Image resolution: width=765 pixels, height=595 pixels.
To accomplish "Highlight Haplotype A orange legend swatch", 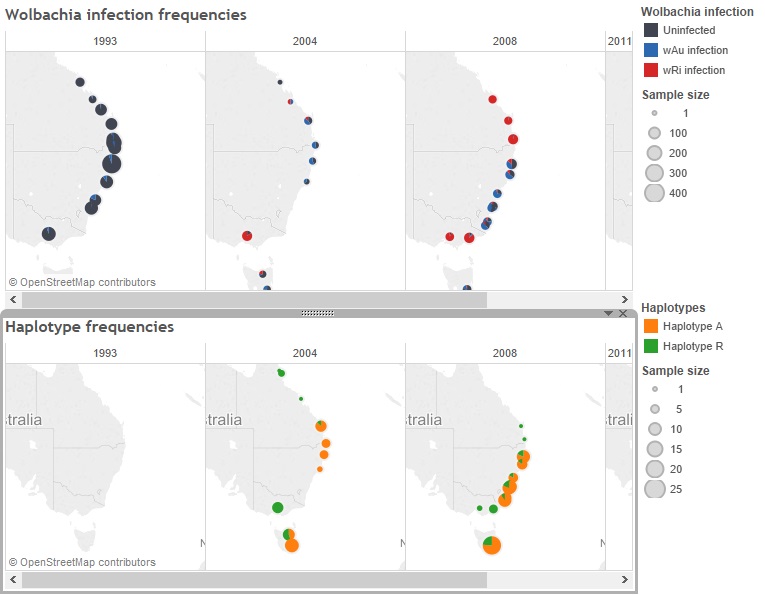I will (x=651, y=326).
